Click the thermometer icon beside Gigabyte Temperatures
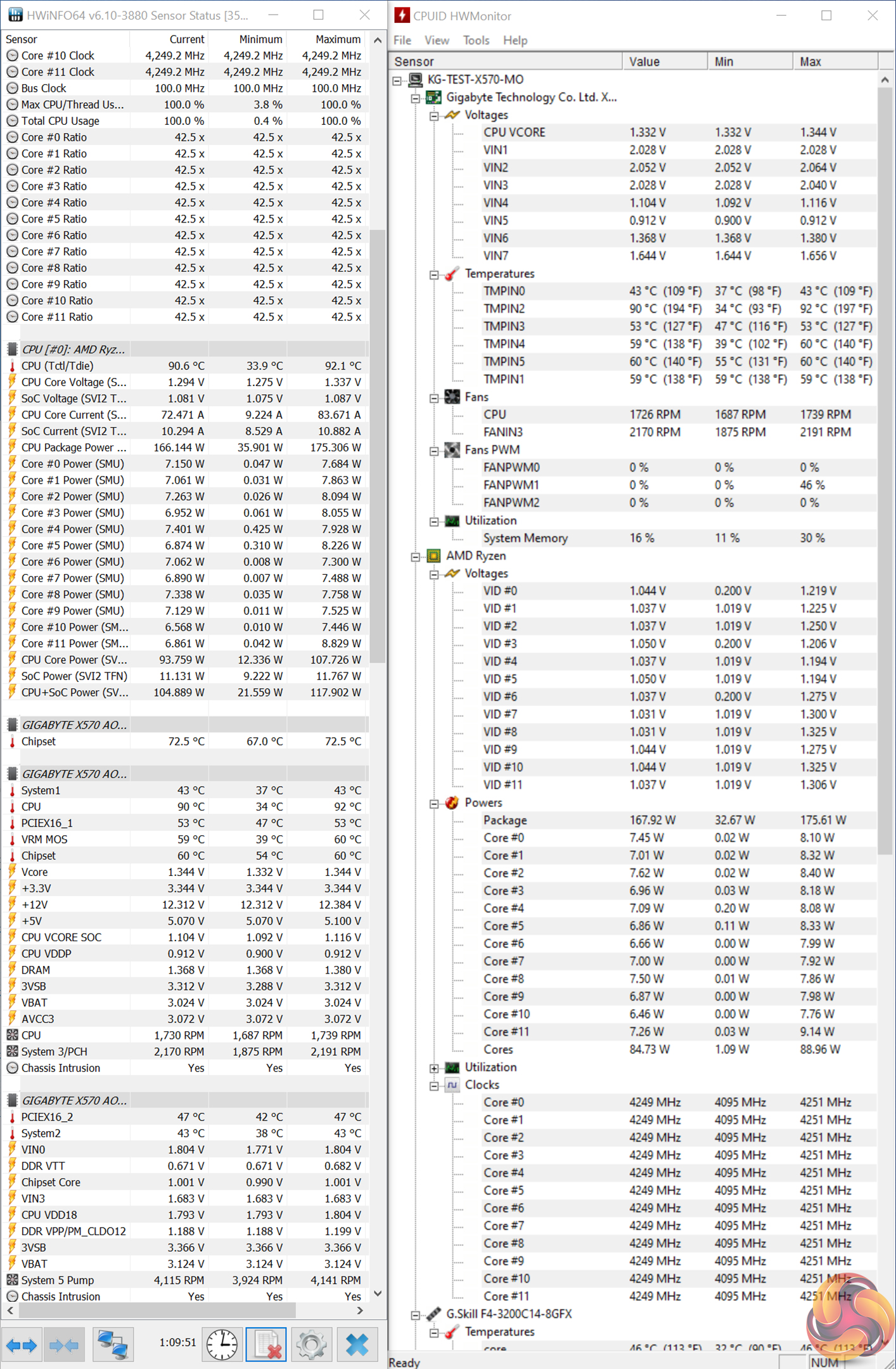The height and width of the screenshot is (1369, 896). coord(452,274)
